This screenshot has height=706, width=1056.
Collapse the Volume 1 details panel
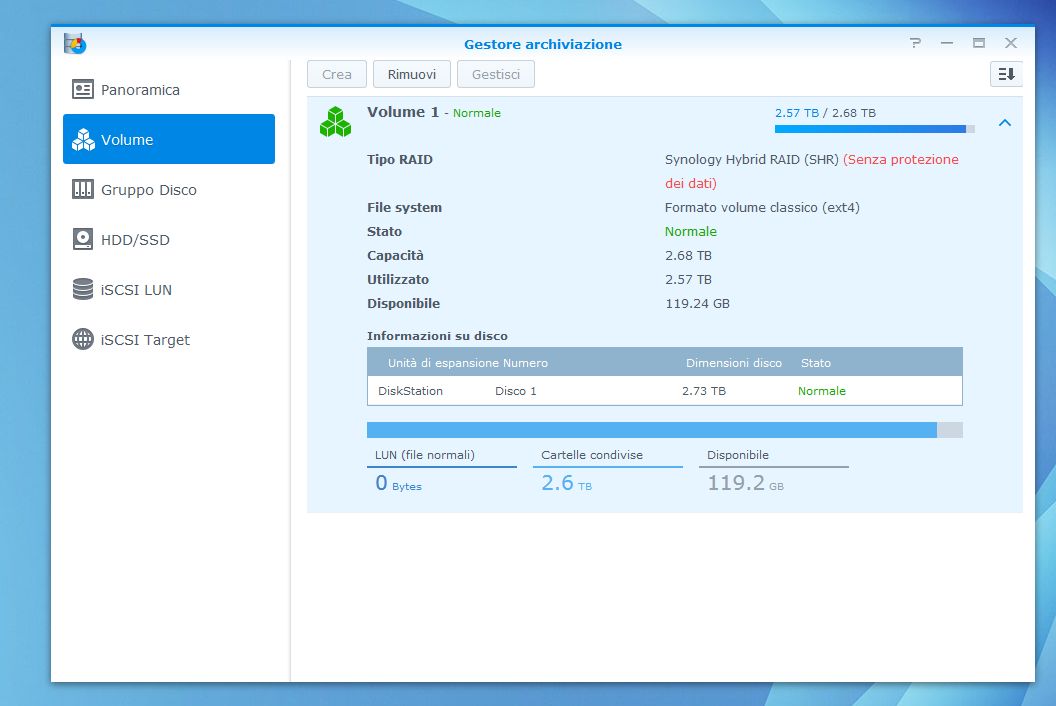1005,123
